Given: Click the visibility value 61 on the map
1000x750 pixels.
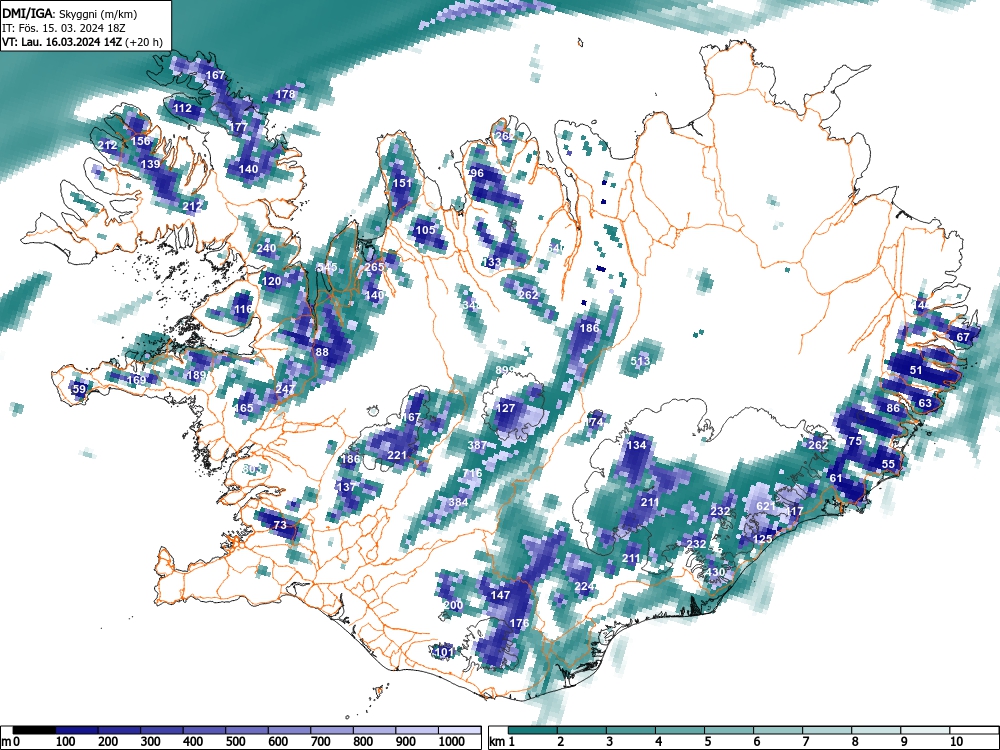Looking at the screenshot, I should 835,478.
